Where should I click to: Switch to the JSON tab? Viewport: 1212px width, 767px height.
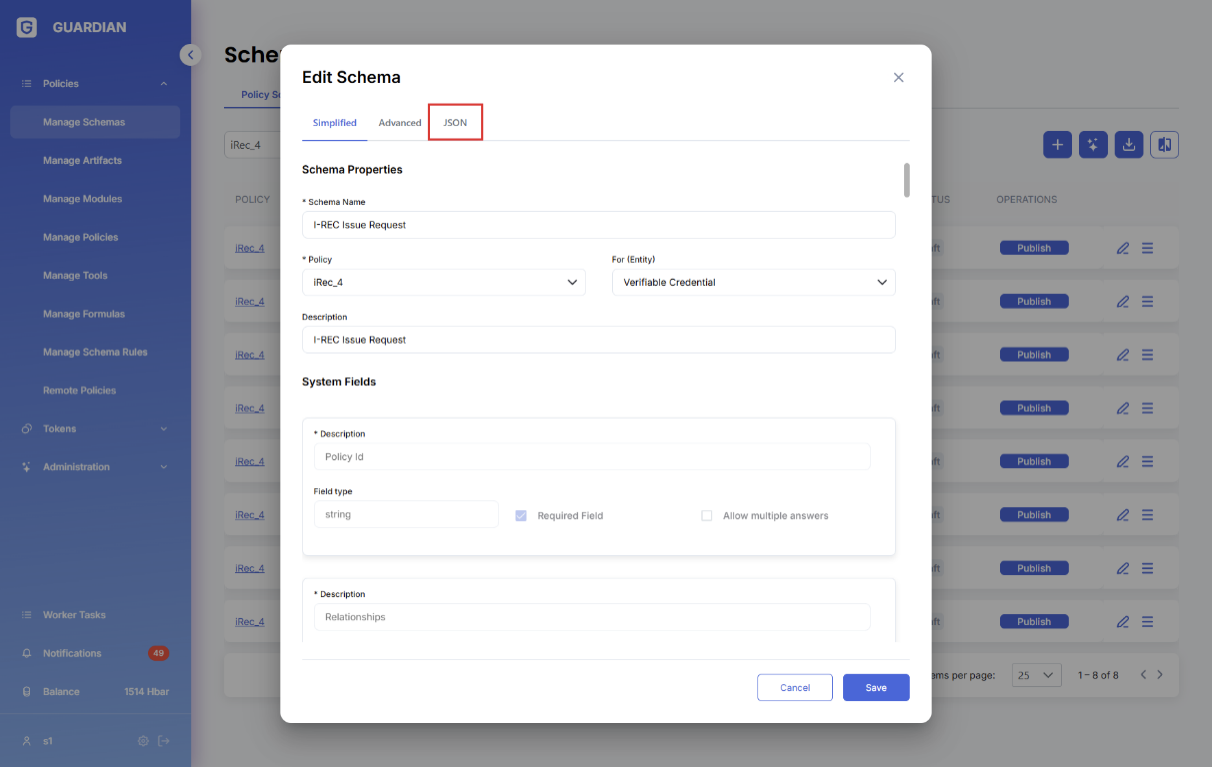coord(455,123)
